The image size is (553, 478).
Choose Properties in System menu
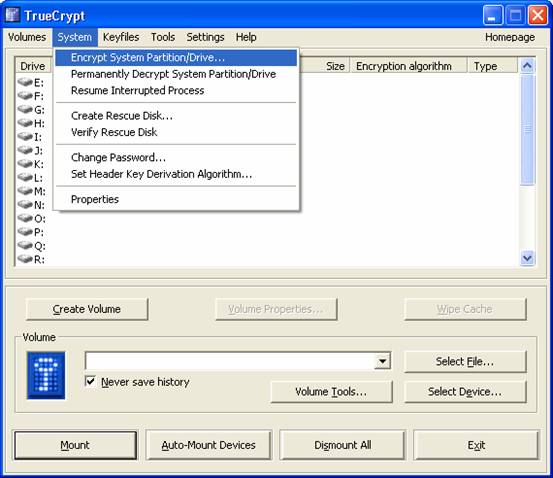(176, 199)
